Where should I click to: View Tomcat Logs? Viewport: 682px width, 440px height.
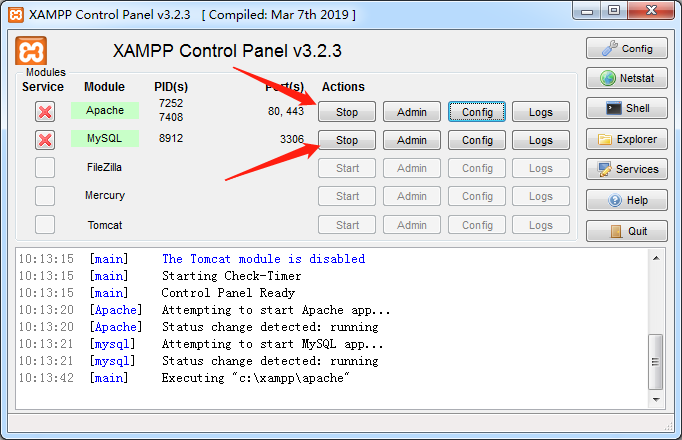[541, 225]
